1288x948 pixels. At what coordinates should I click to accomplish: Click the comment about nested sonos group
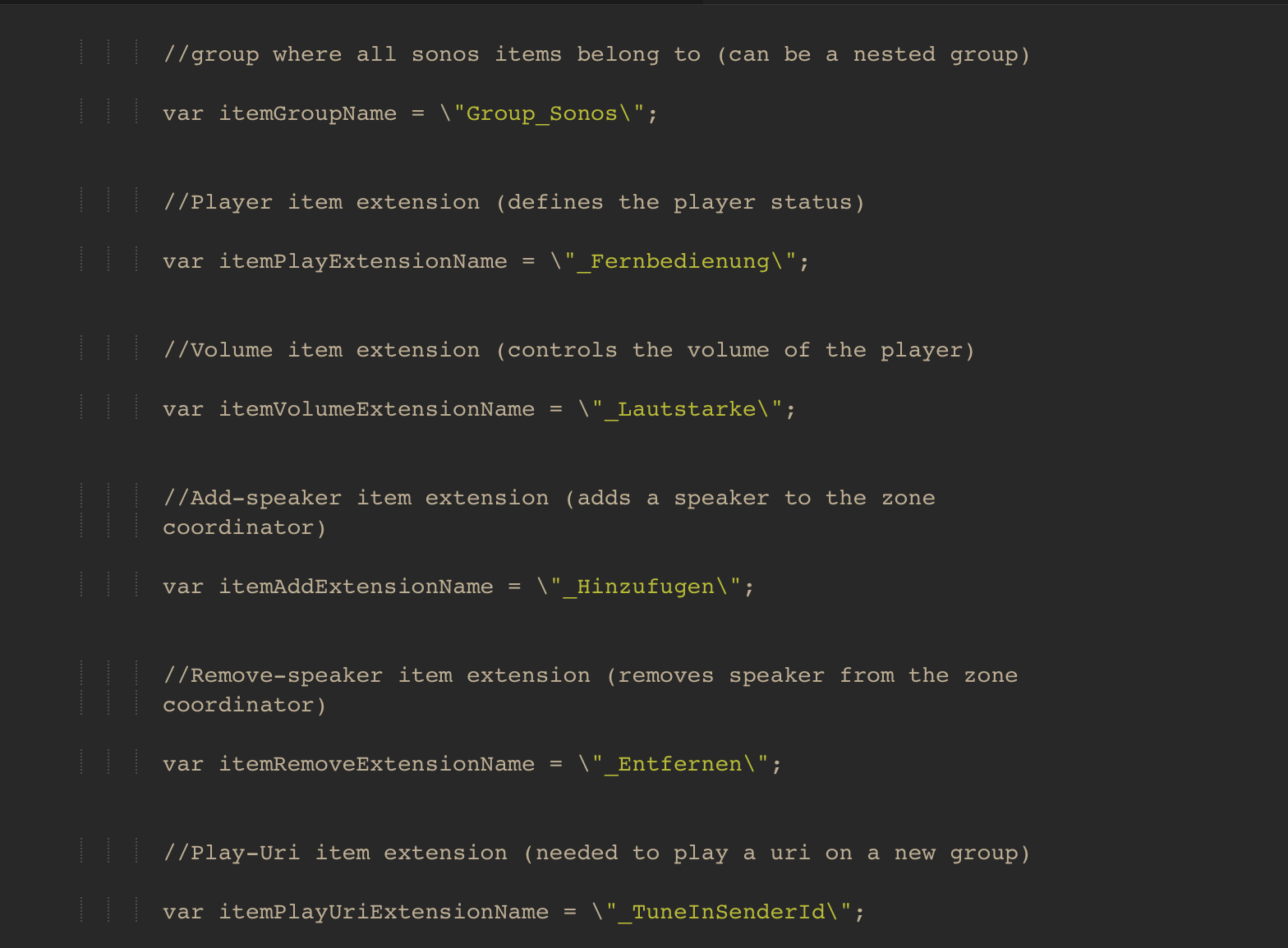pyautogui.click(x=596, y=54)
